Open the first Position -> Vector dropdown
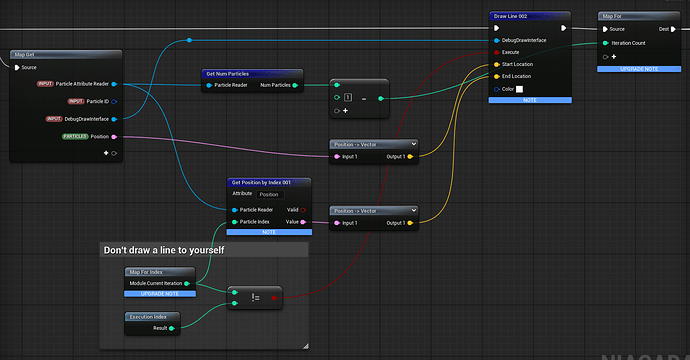The width and height of the screenshot is (690, 360). pos(414,144)
